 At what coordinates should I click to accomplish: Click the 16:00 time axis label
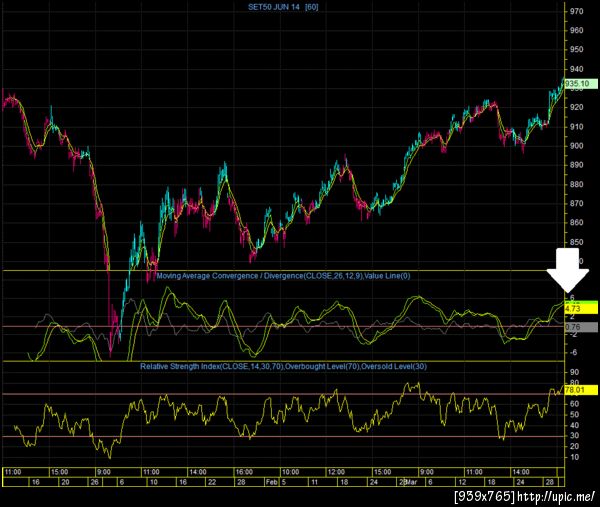click(x=244, y=472)
